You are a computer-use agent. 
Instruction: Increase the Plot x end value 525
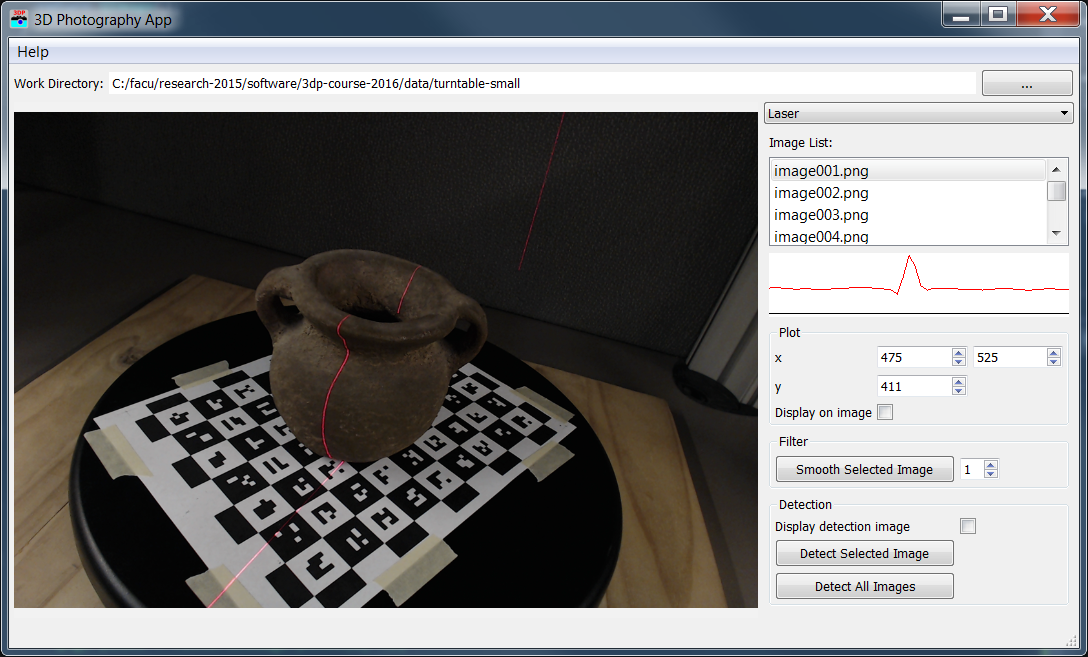(1054, 352)
